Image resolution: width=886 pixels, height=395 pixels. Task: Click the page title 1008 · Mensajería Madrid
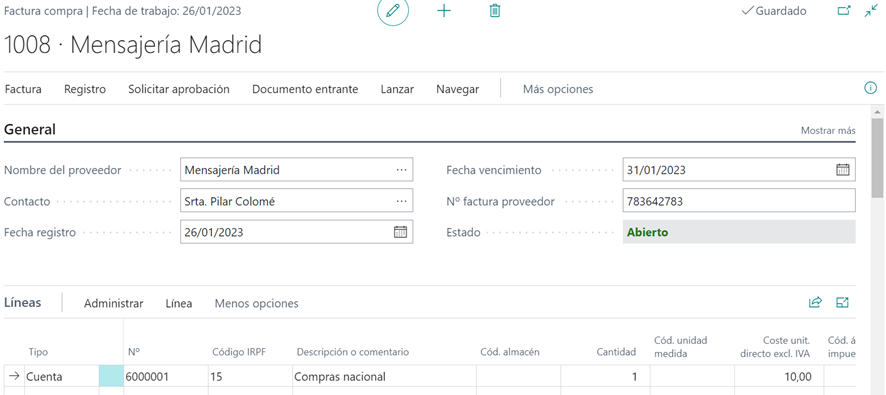[x=133, y=45]
